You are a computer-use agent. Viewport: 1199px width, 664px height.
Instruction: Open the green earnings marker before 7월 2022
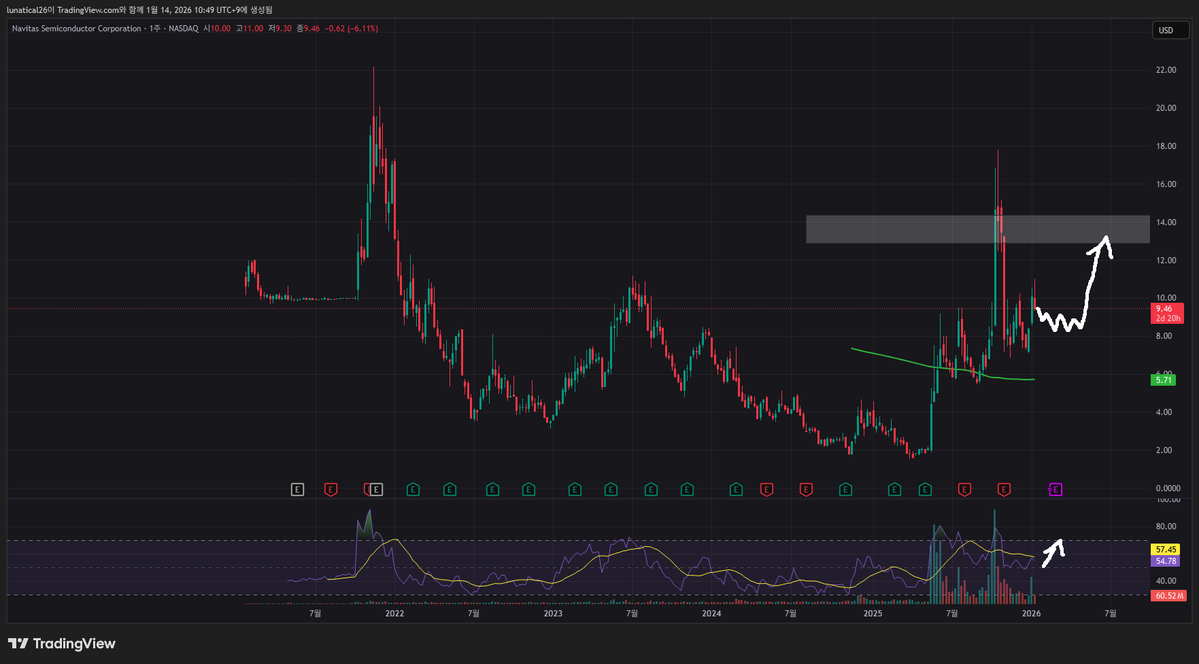pyautogui.click(x=450, y=490)
